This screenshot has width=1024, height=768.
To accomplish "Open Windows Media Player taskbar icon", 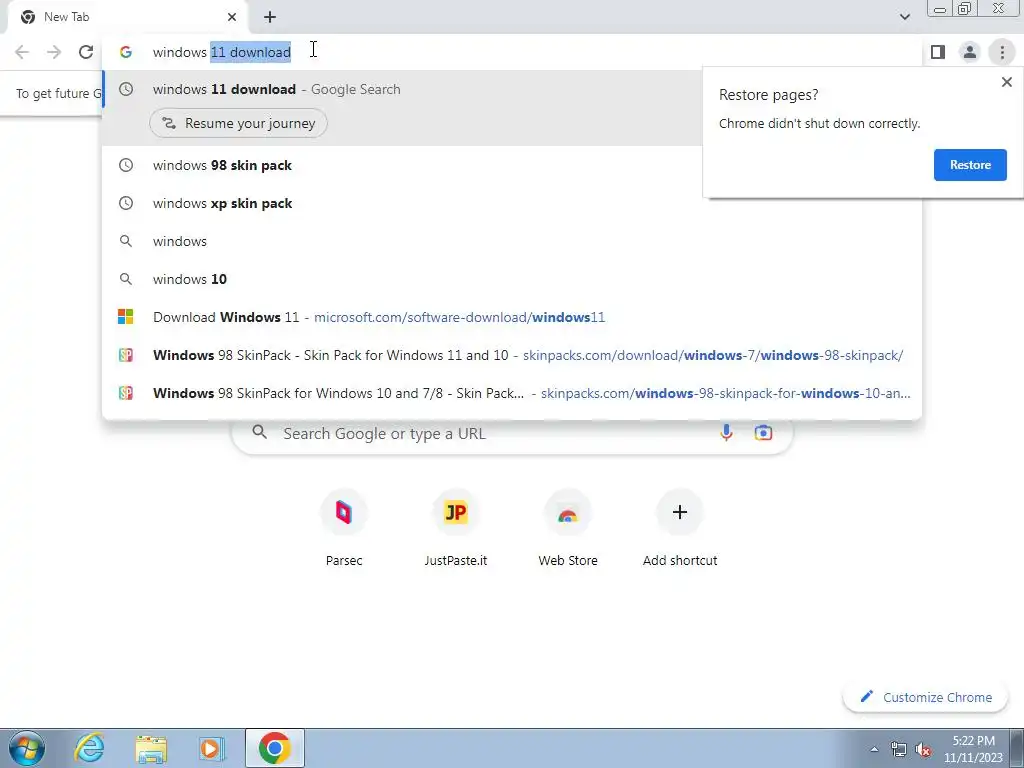I will coord(211,748).
